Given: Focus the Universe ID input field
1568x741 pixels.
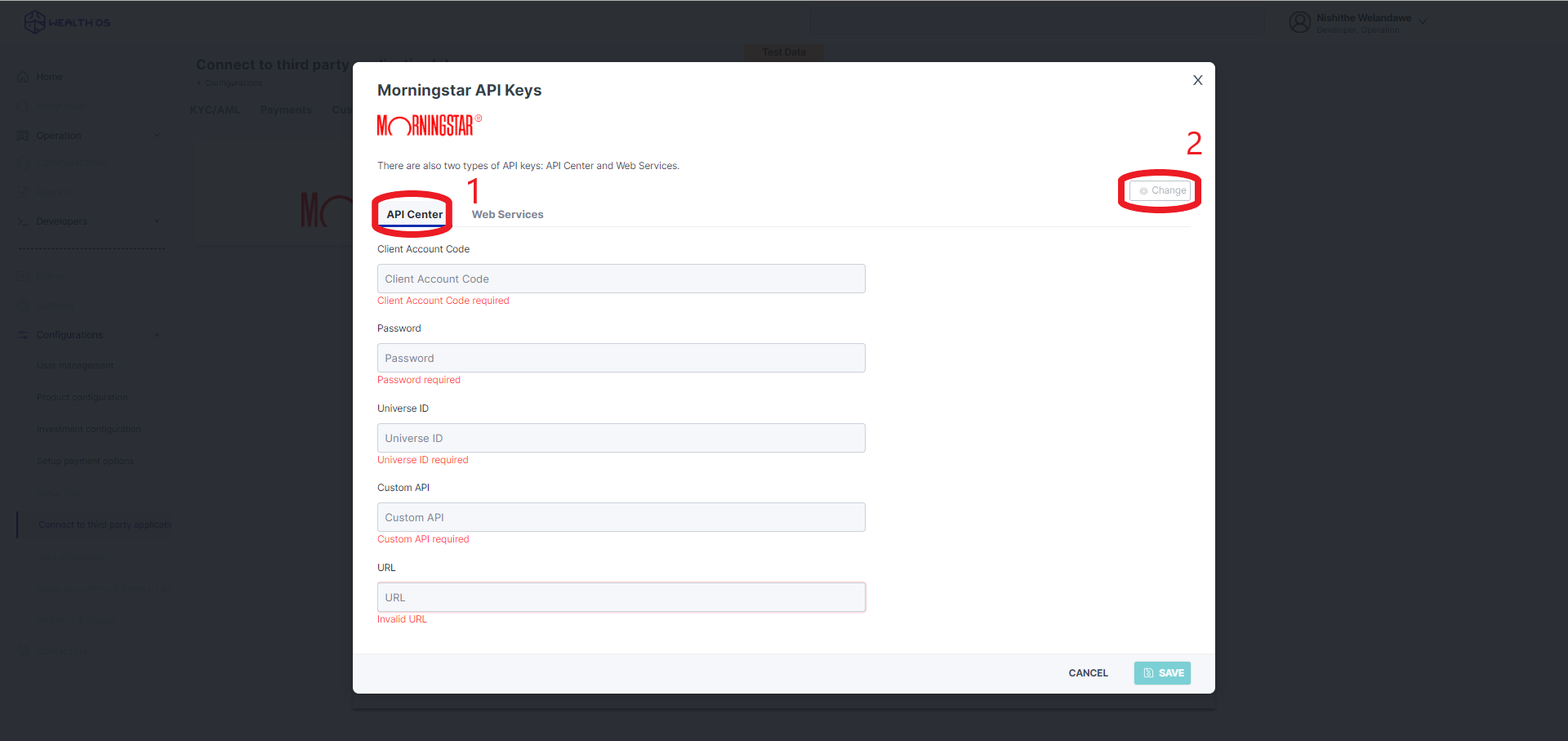Looking at the screenshot, I should [621, 438].
